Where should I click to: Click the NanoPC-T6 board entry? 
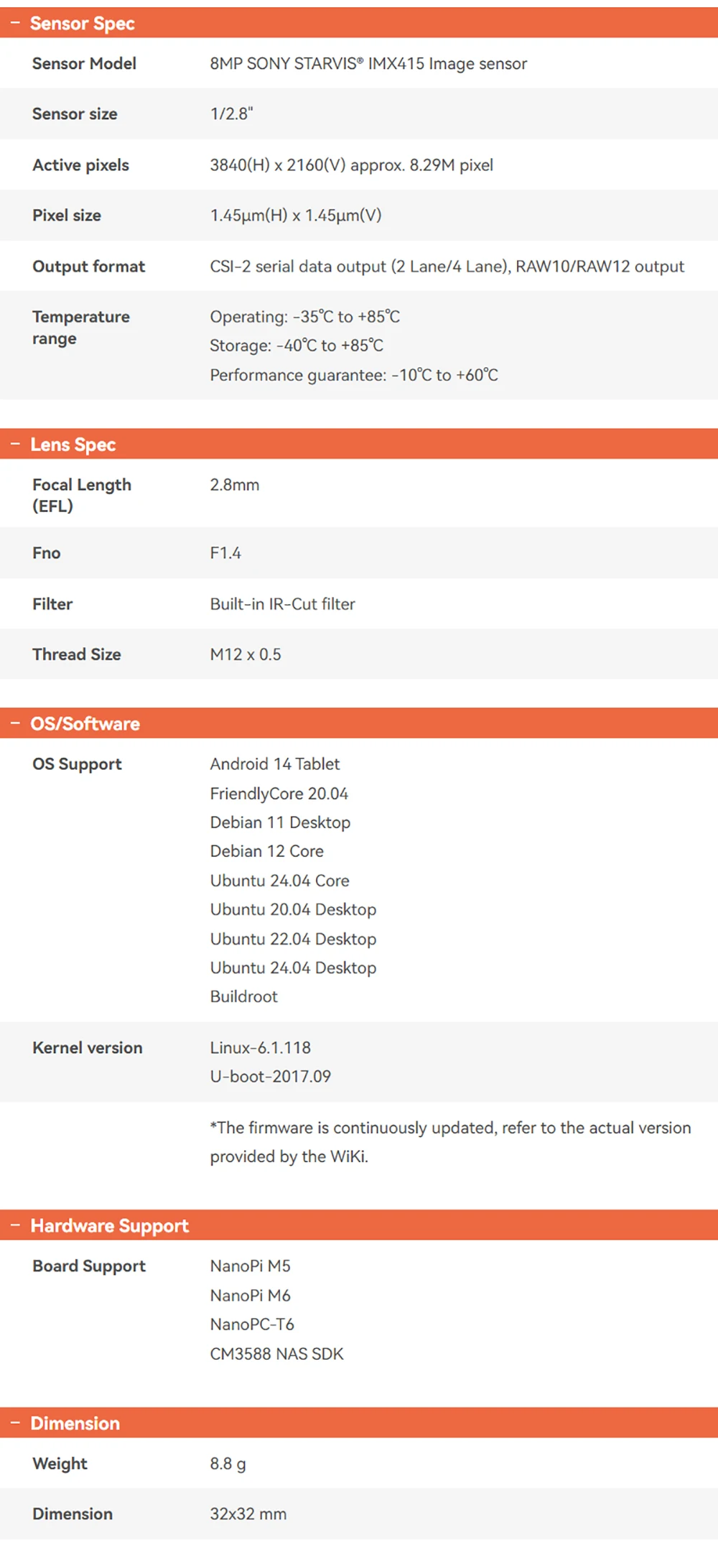pyautogui.click(x=252, y=1324)
